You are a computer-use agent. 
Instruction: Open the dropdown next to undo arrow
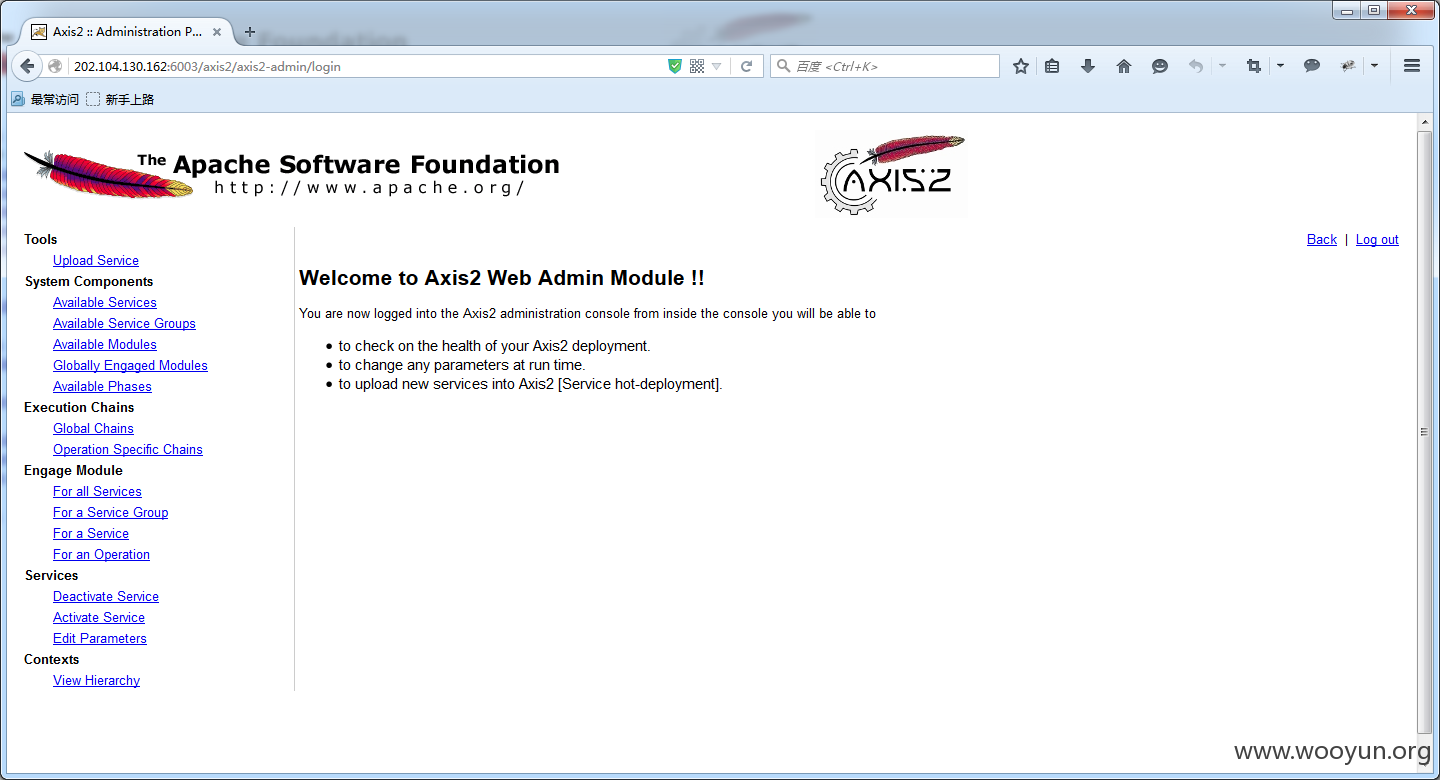tap(1222, 66)
